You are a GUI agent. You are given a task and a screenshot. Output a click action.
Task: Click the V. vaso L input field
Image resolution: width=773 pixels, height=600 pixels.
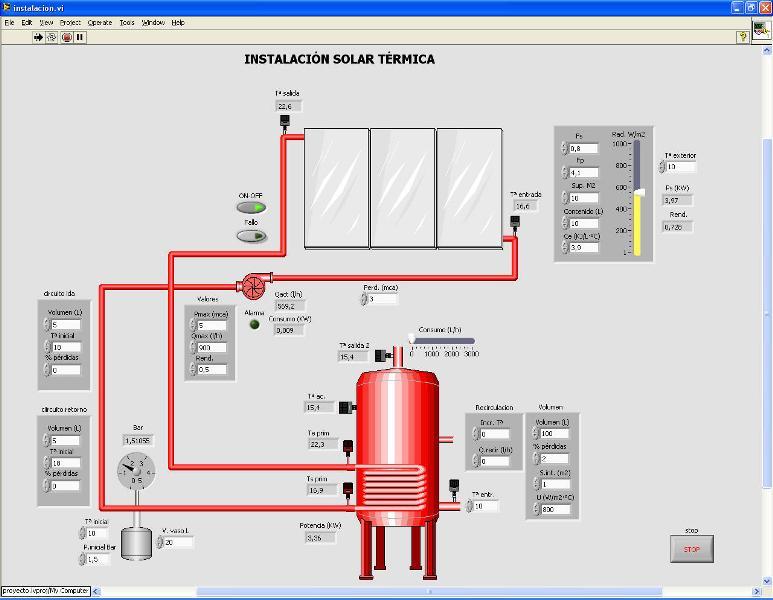pos(177,543)
